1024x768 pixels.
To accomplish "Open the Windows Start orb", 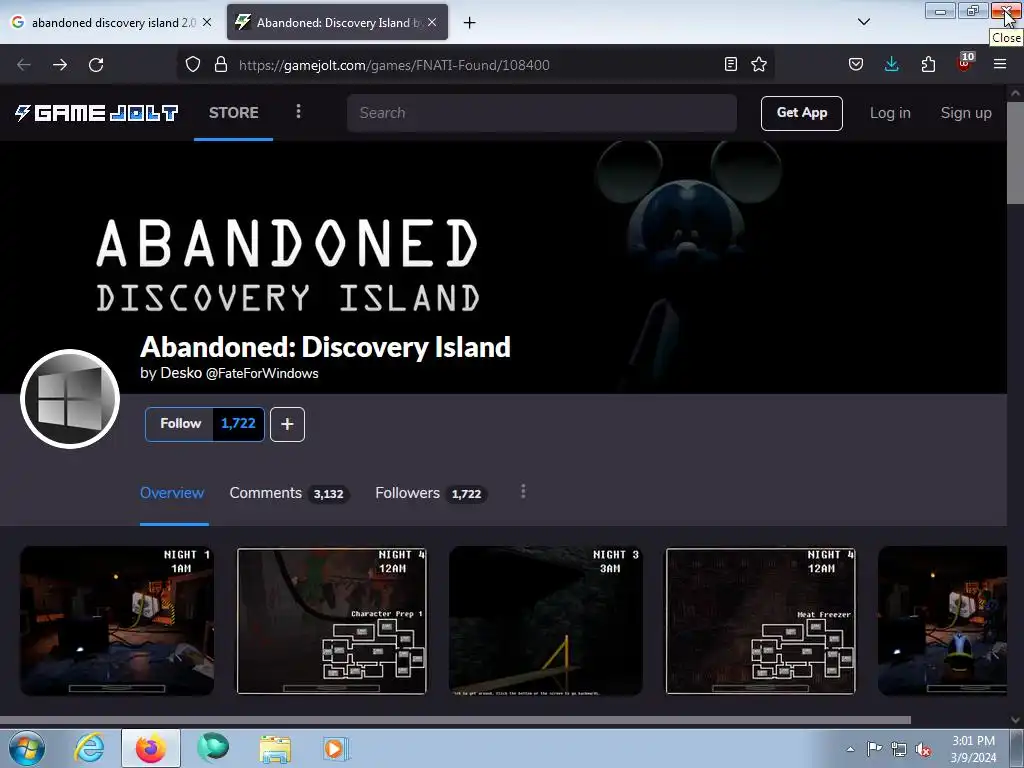I will pos(27,748).
